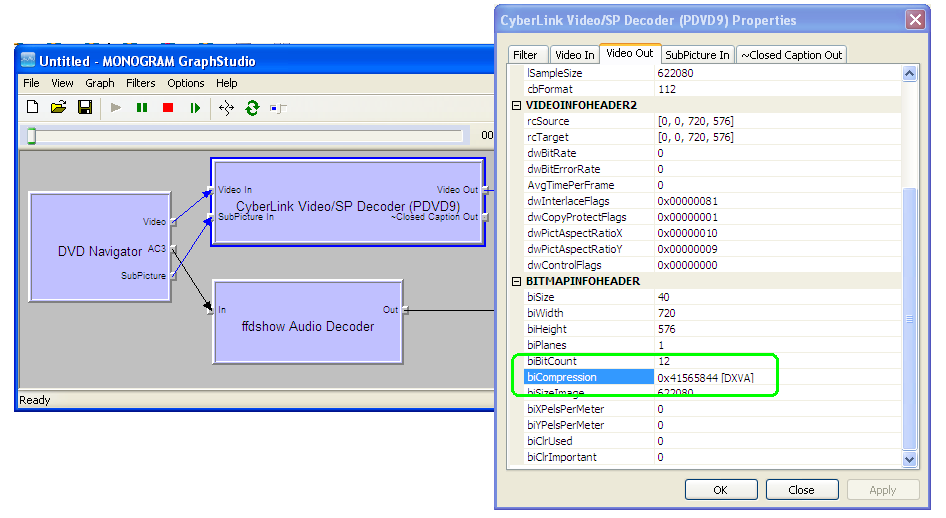Select the dwPictAspectRatioY row
946x518 pixels.
[x=712, y=249]
